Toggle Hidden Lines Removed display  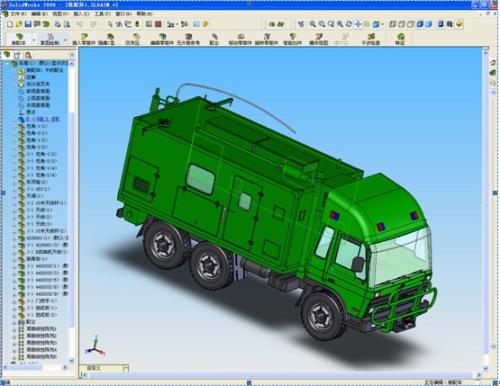(x=411, y=24)
